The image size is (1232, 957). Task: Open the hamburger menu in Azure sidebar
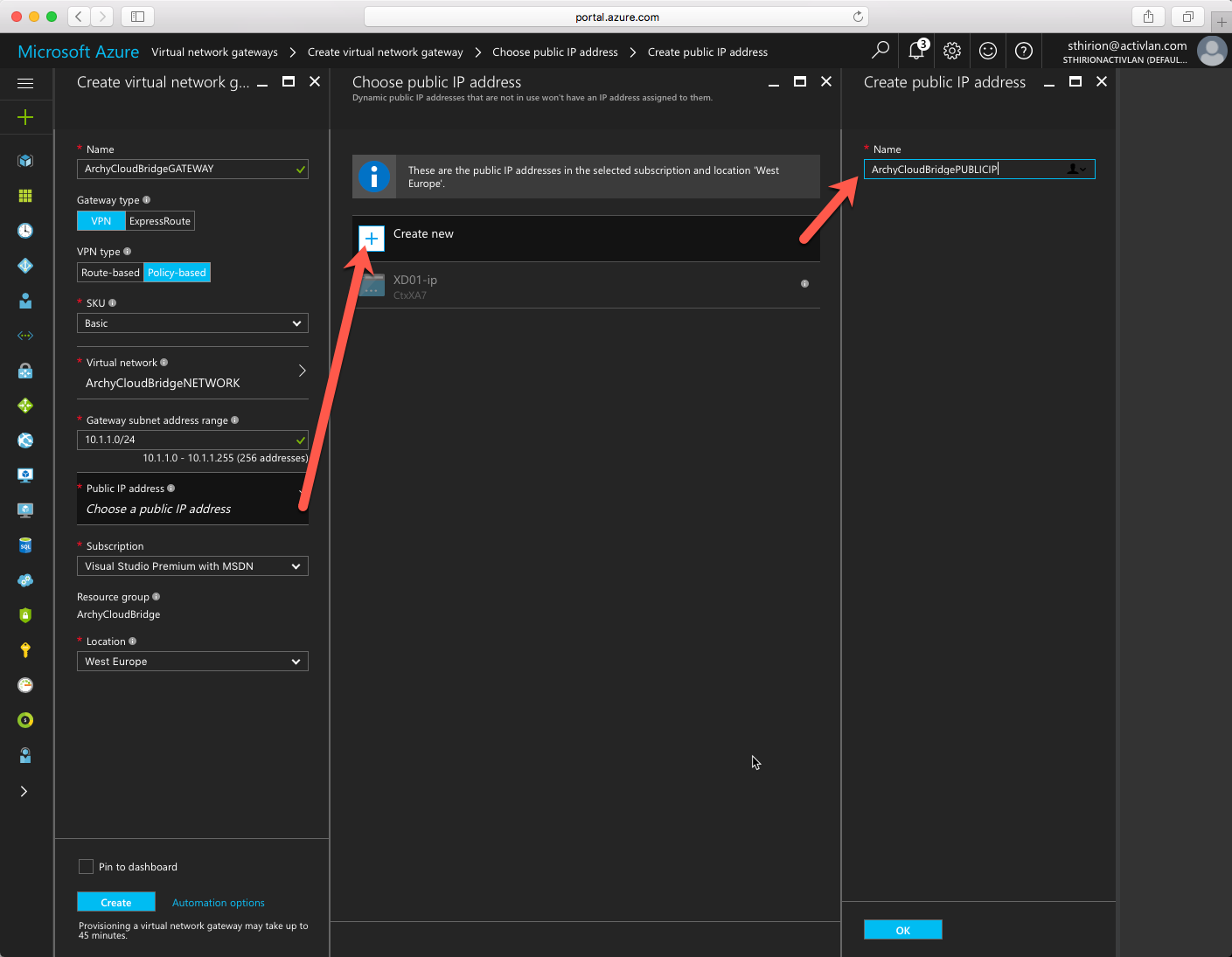[x=25, y=83]
